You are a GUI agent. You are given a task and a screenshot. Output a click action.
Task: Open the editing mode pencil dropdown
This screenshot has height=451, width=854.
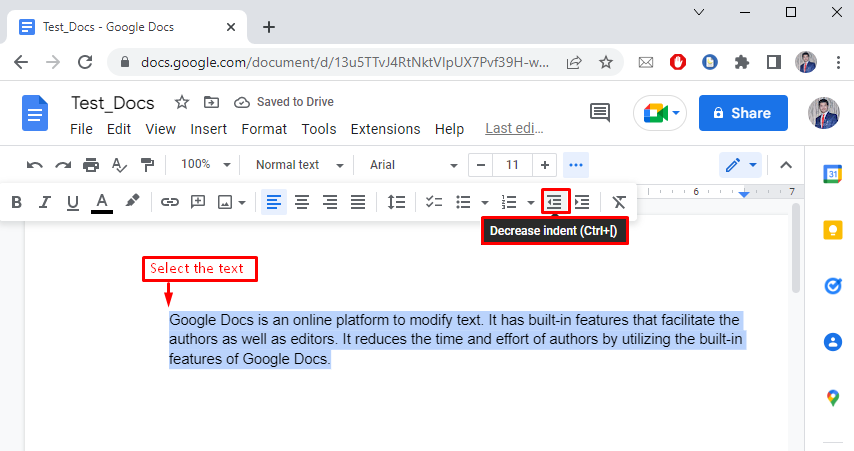point(740,165)
